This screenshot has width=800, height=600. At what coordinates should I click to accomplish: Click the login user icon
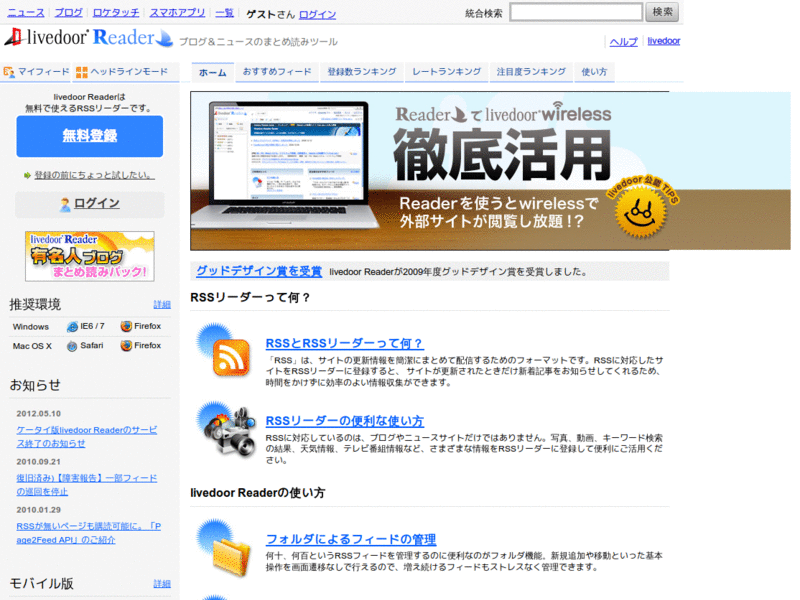click(x=65, y=205)
